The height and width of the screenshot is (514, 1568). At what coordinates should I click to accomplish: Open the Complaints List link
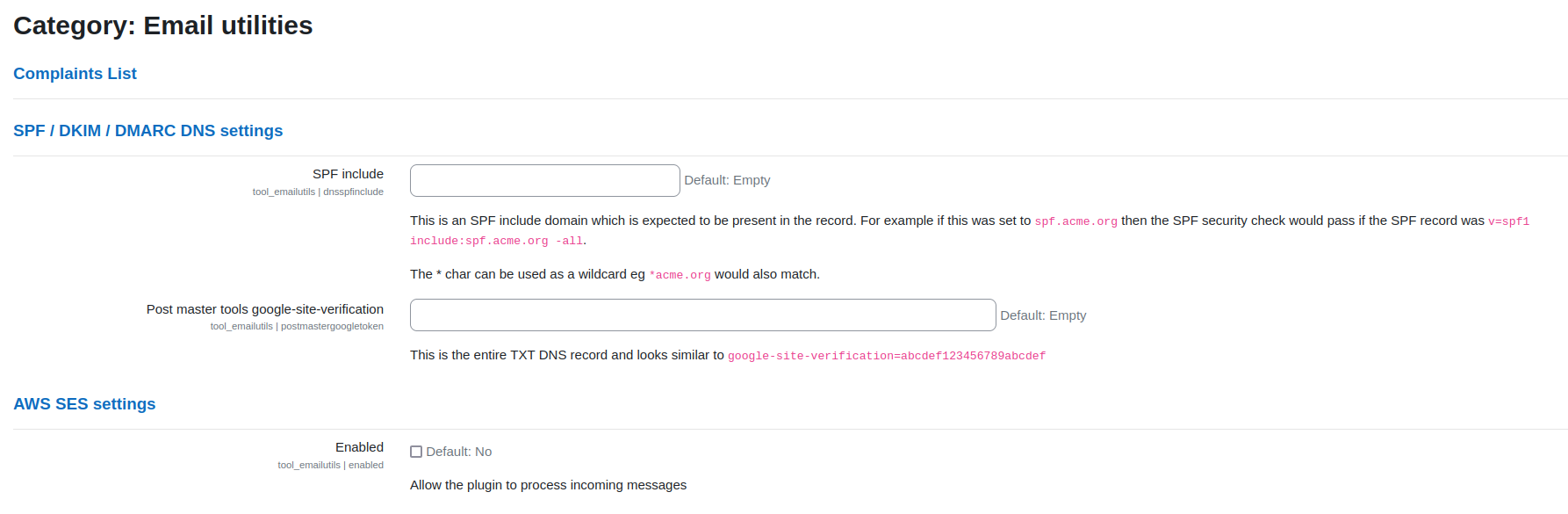click(x=75, y=74)
